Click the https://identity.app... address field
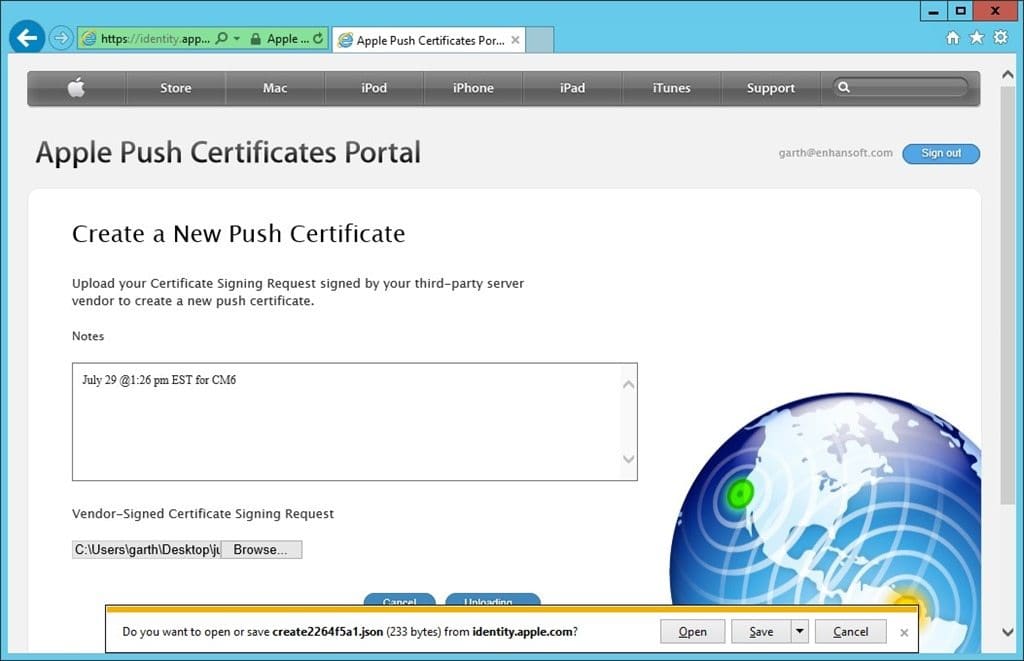The width and height of the screenshot is (1024, 661). pos(155,39)
